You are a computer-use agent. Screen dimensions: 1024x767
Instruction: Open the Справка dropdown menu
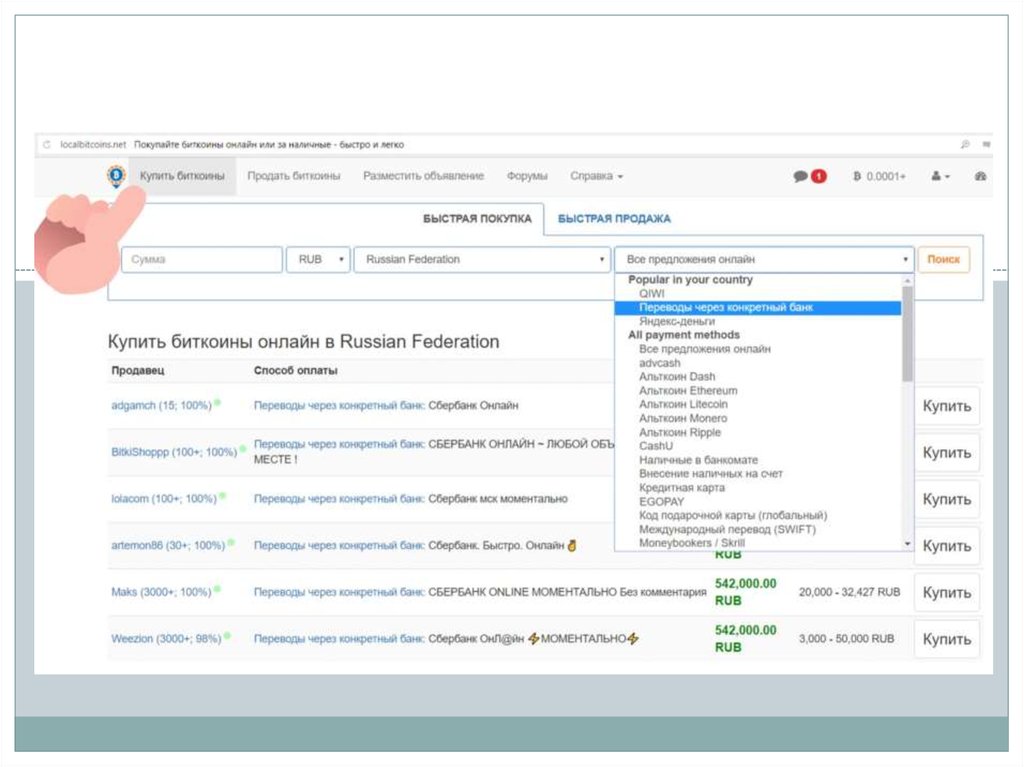tap(596, 176)
